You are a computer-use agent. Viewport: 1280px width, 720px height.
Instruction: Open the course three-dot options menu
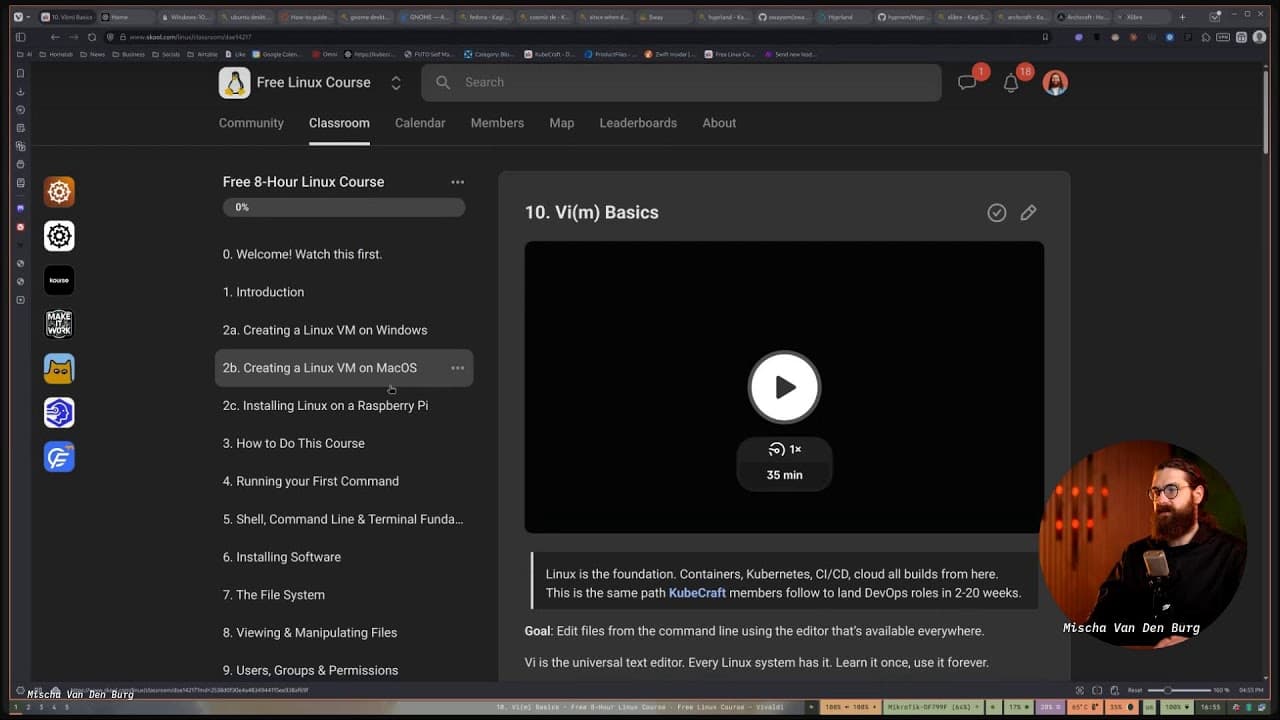[457, 182]
